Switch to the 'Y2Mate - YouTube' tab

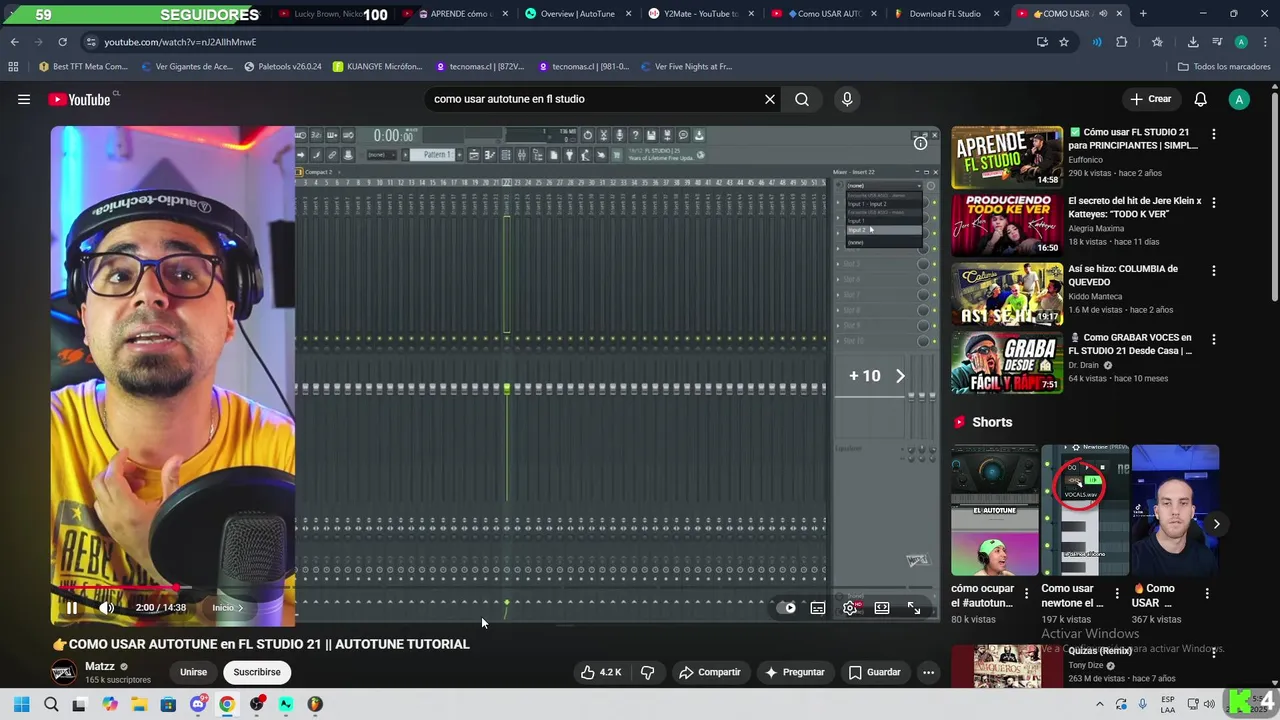(x=700, y=14)
